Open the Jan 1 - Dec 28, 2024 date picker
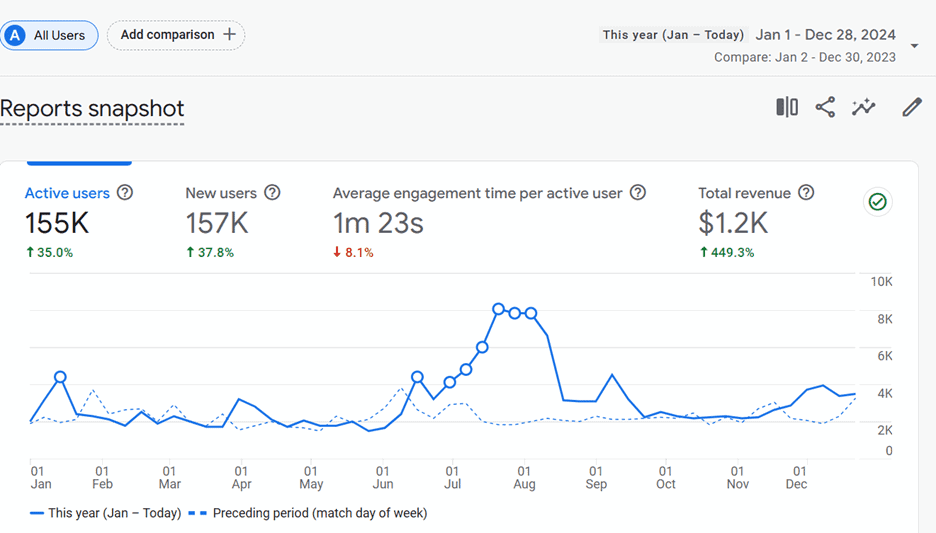 [x=826, y=35]
